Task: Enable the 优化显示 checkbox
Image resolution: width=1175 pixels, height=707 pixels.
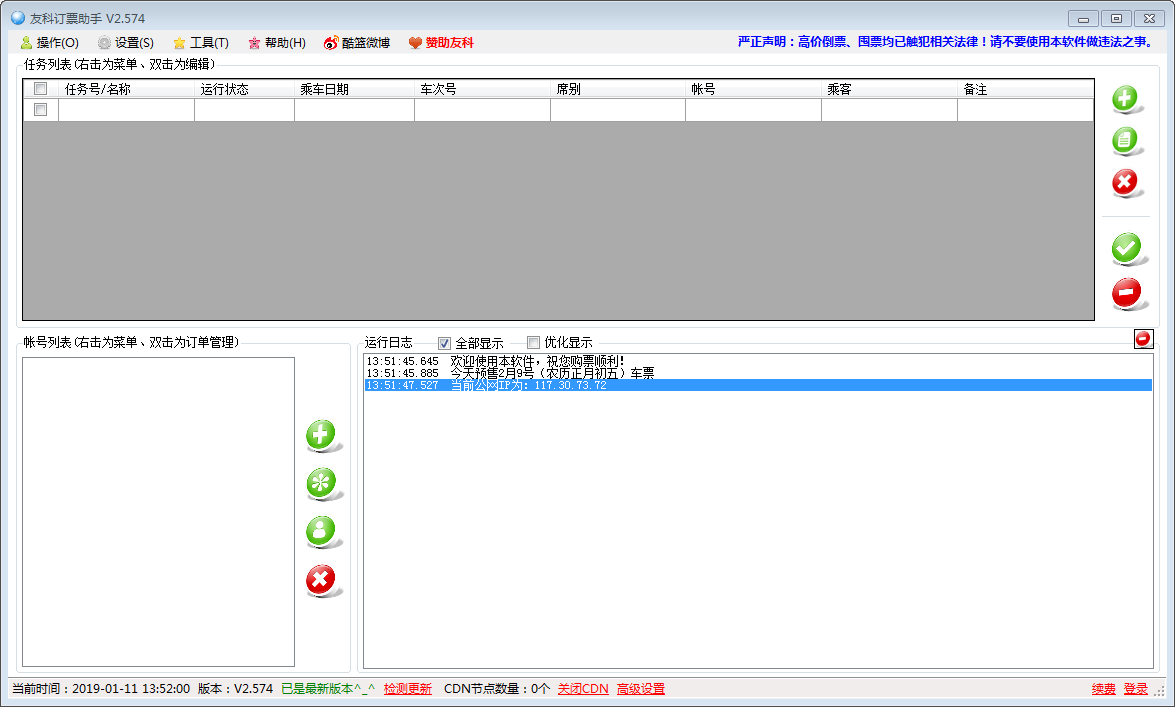Action: 534,343
